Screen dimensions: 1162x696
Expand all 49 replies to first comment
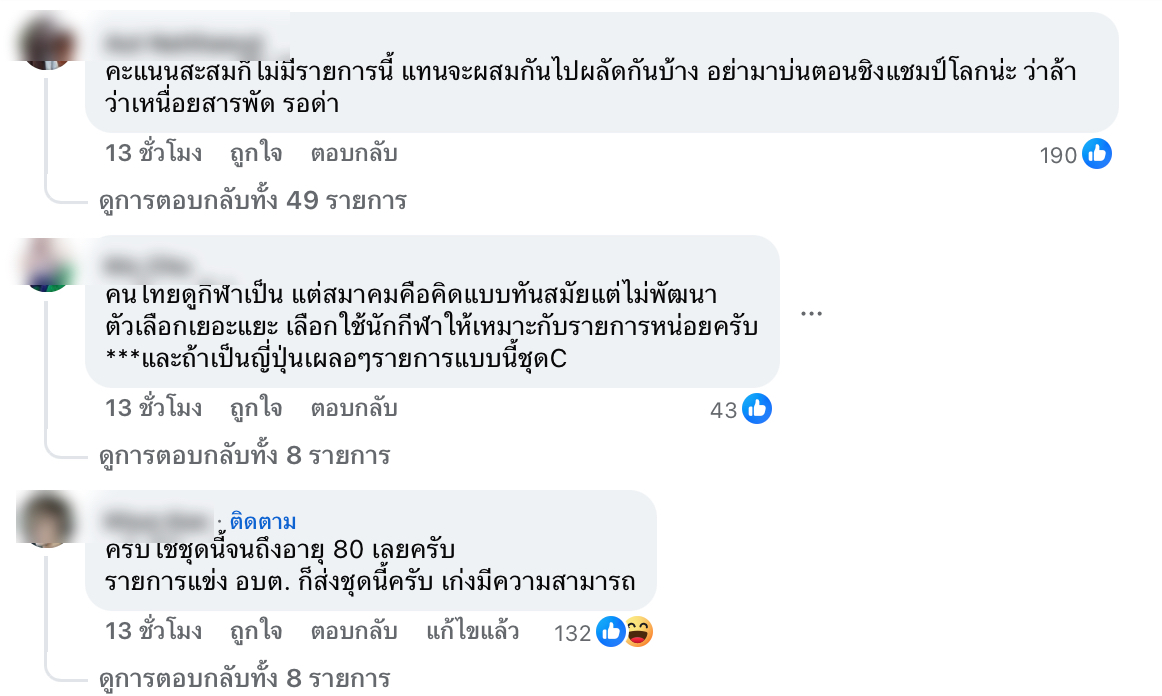[x=253, y=200]
